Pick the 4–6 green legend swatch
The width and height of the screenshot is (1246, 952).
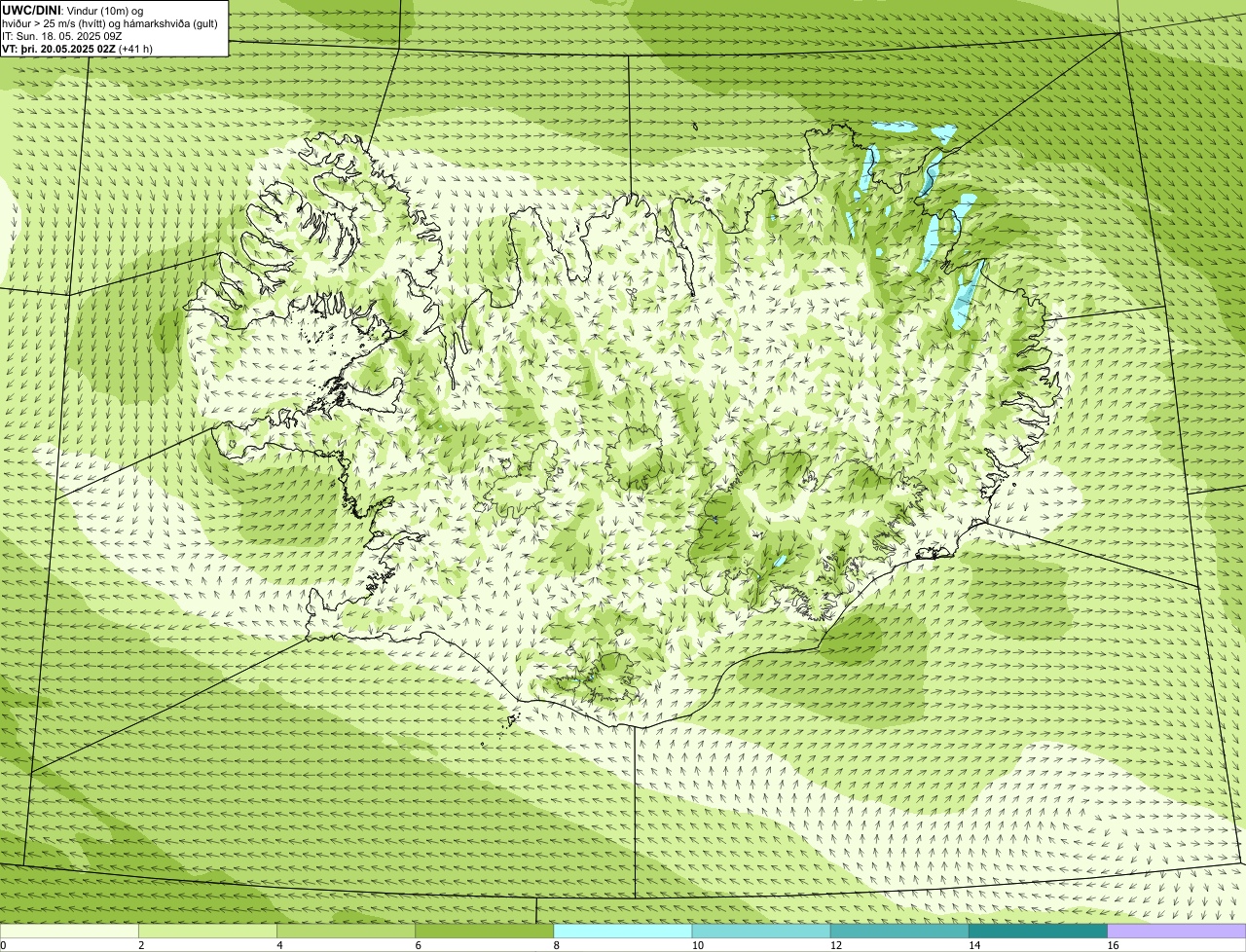tap(346, 932)
